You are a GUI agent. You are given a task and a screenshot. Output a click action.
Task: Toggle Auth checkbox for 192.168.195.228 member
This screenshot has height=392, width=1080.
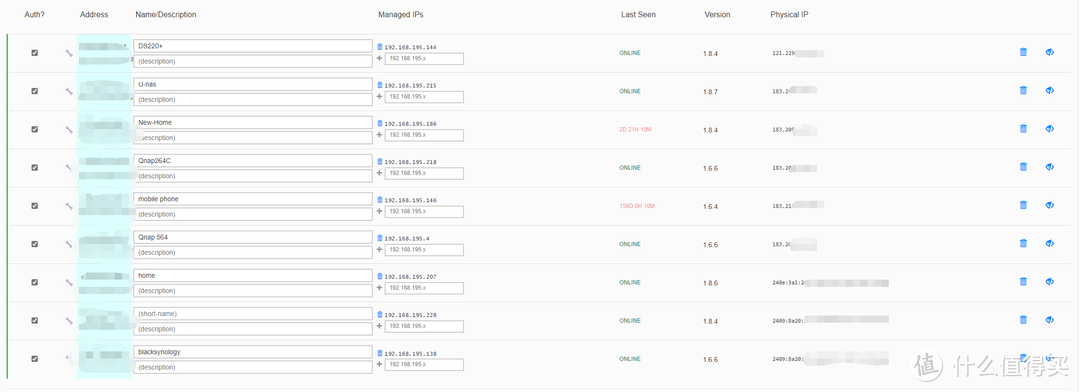pyautogui.click(x=34, y=320)
